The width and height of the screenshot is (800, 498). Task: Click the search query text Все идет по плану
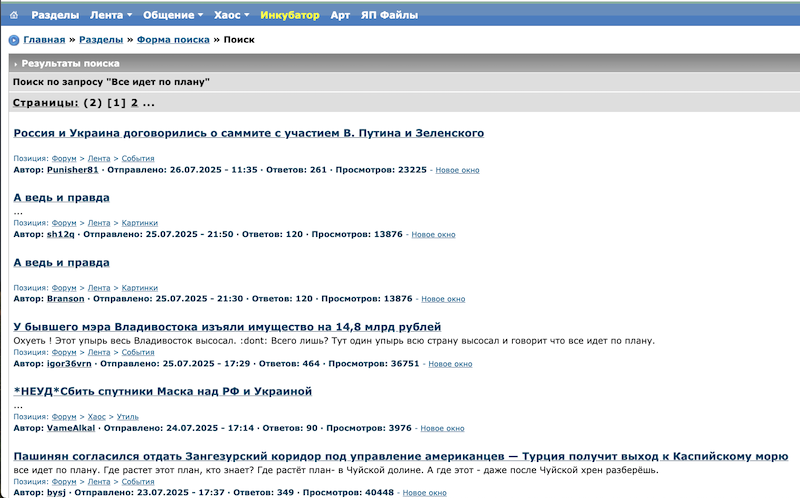pos(158,82)
